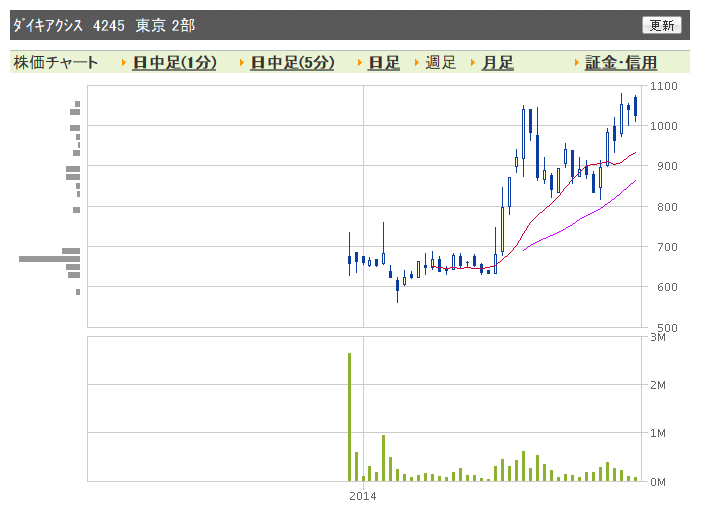Click the orange arrow before 日足
703x521 pixels.
click(360, 63)
